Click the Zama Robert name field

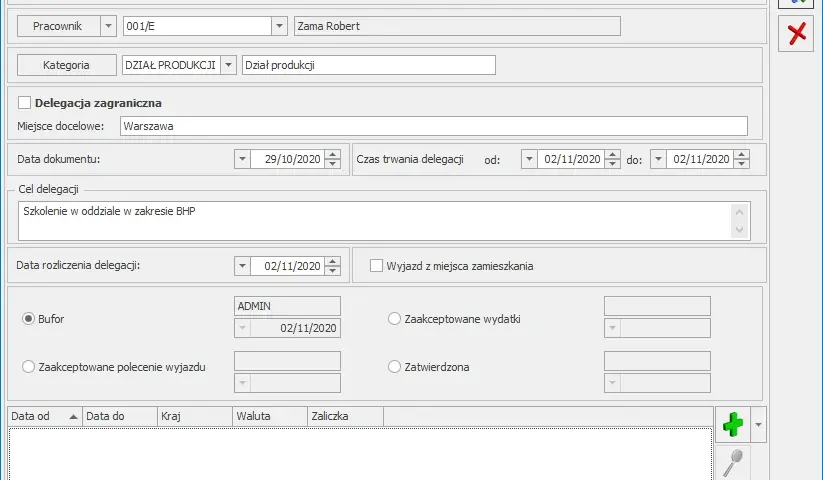tap(457, 26)
